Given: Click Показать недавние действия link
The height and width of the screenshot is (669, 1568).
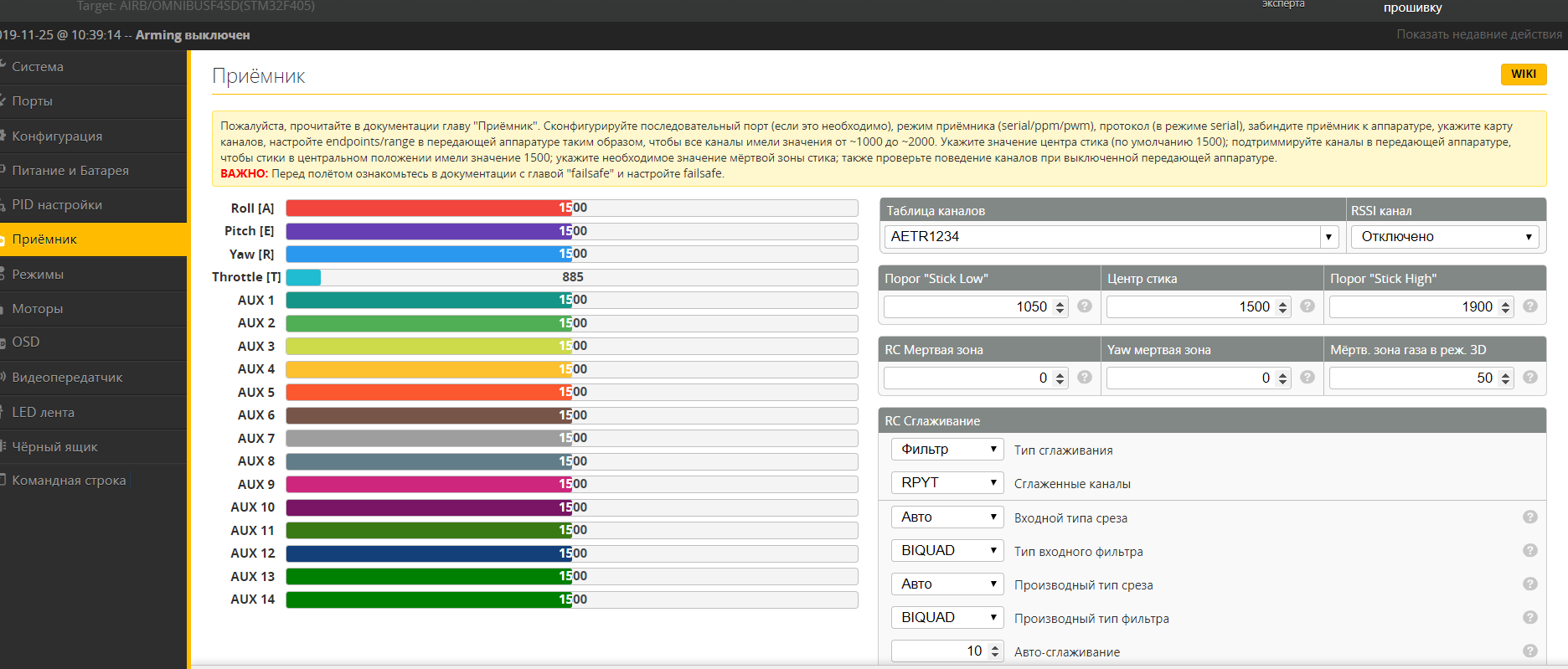Looking at the screenshot, I should [x=1478, y=34].
